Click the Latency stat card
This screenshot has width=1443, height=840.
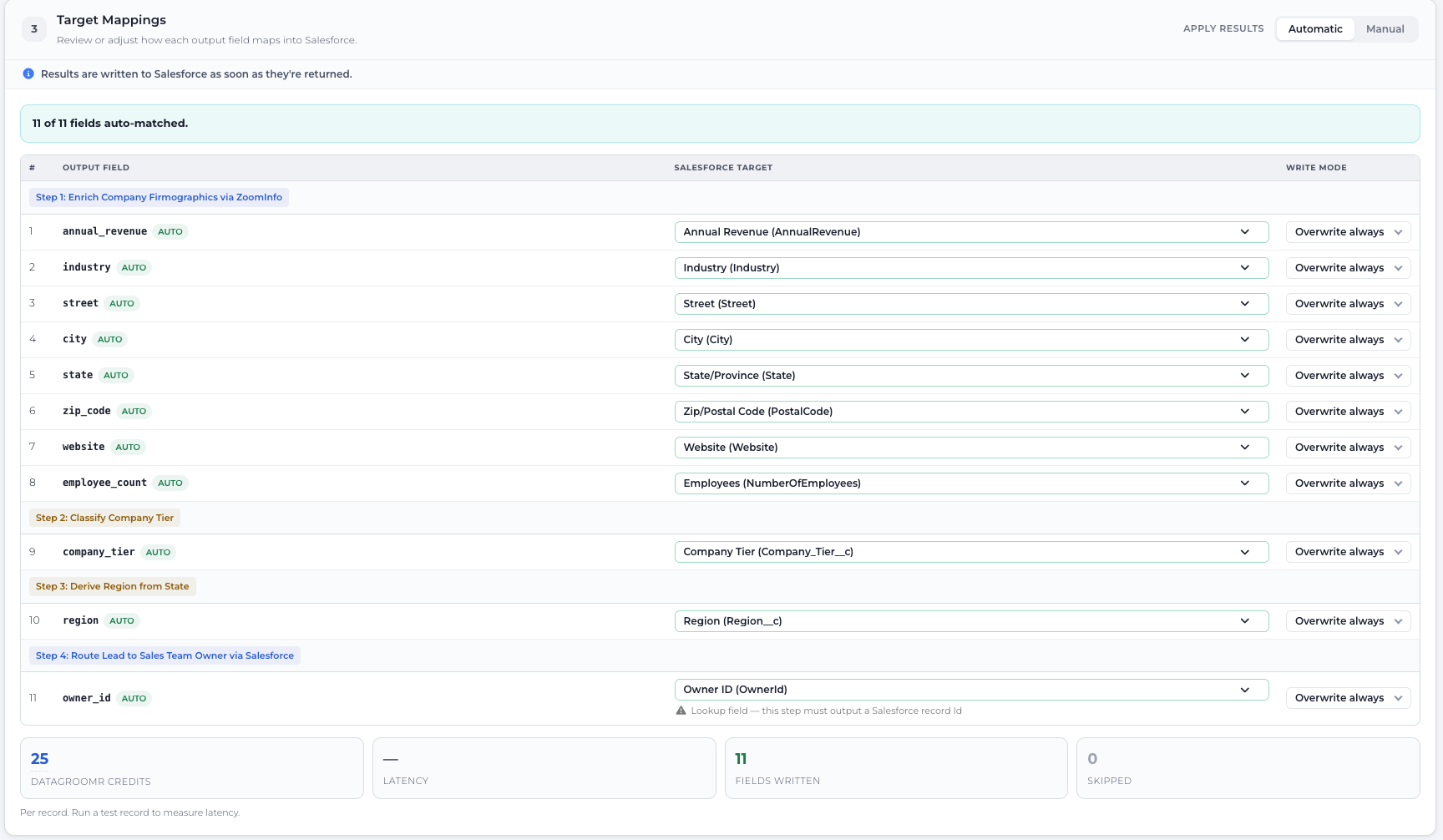[544, 768]
